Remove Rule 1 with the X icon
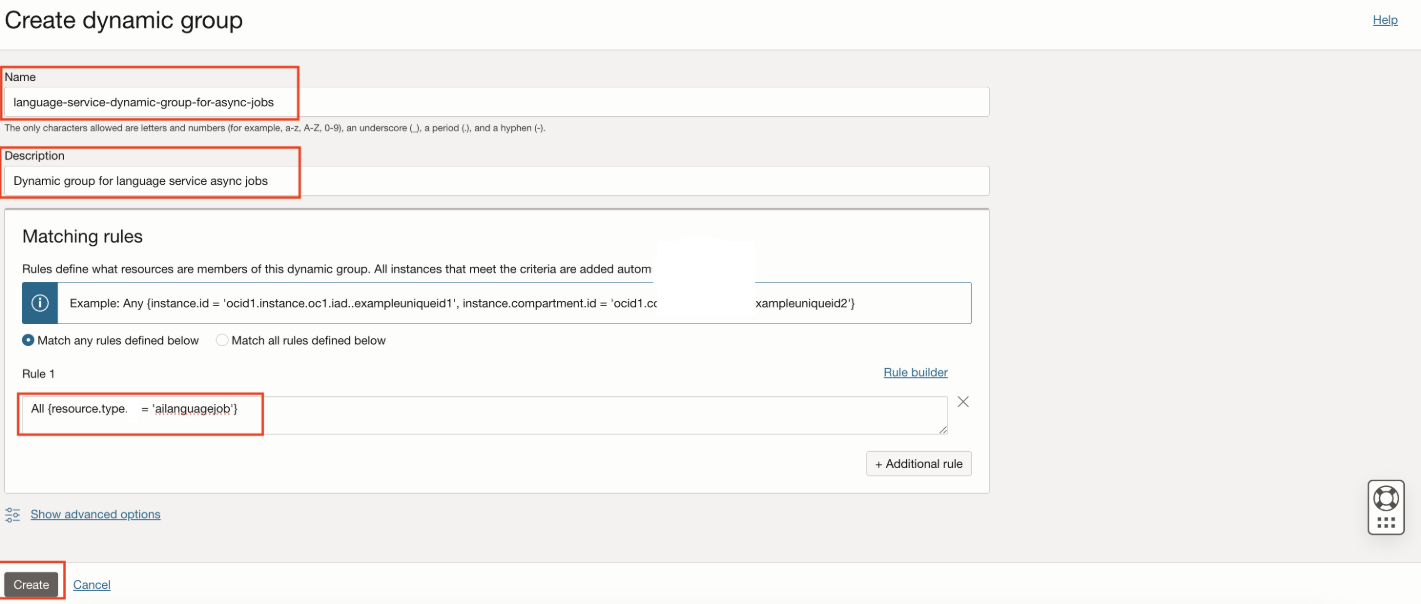 tap(963, 402)
